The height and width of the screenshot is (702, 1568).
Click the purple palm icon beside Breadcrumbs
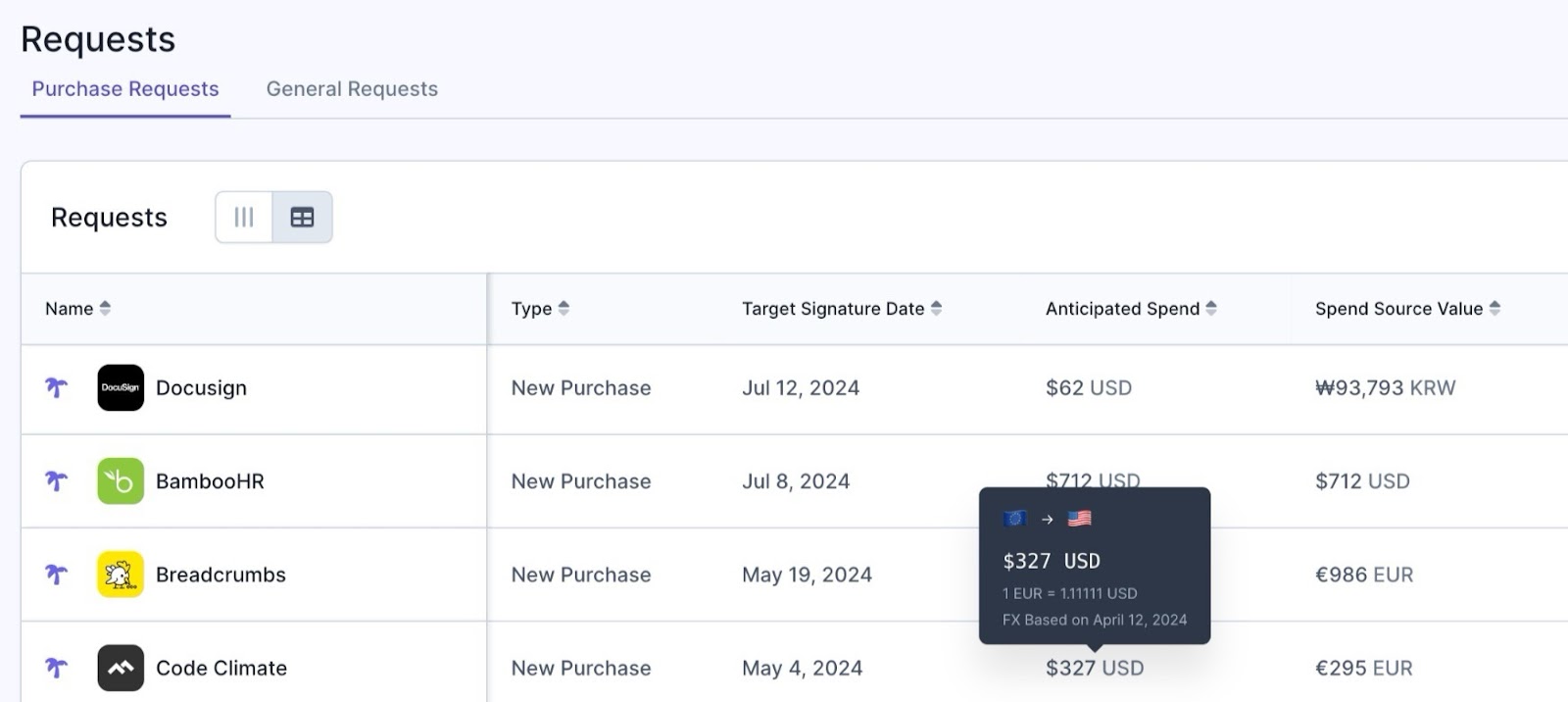(x=57, y=575)
